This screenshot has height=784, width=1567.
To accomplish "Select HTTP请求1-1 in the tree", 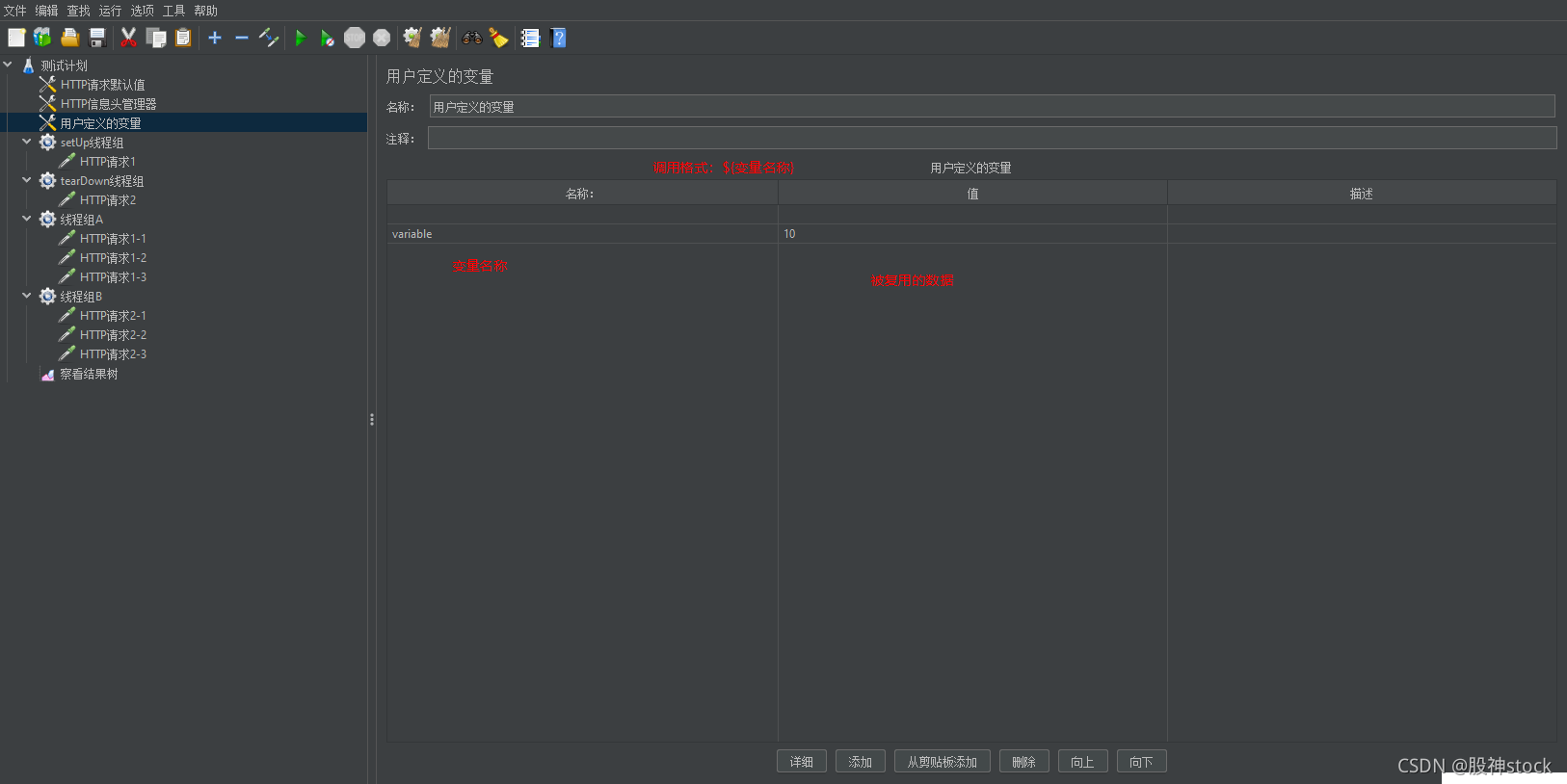I will click(113, 239).
